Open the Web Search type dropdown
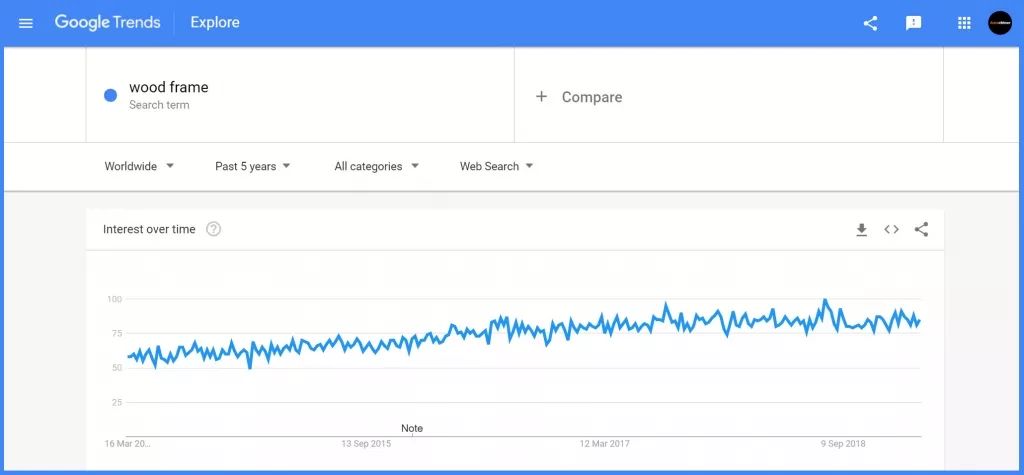 [x=496, y=166]
